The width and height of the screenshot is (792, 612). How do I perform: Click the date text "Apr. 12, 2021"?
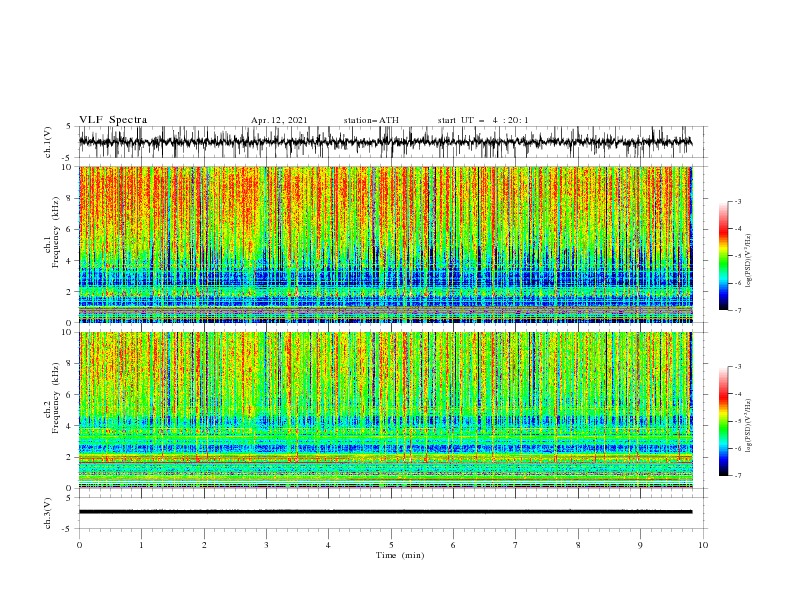point(279,120)
